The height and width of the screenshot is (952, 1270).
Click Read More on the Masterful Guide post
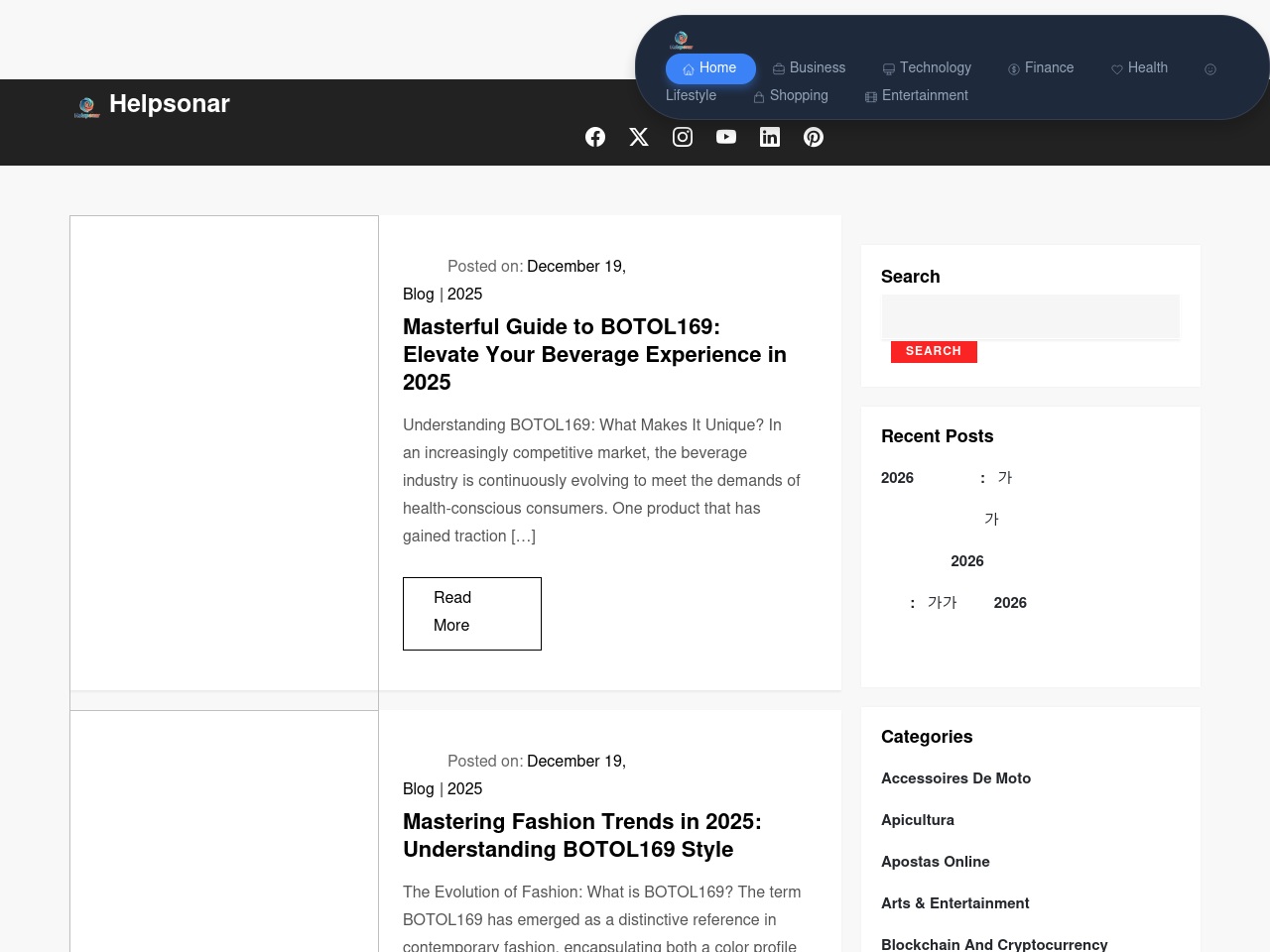pos(472,614)
